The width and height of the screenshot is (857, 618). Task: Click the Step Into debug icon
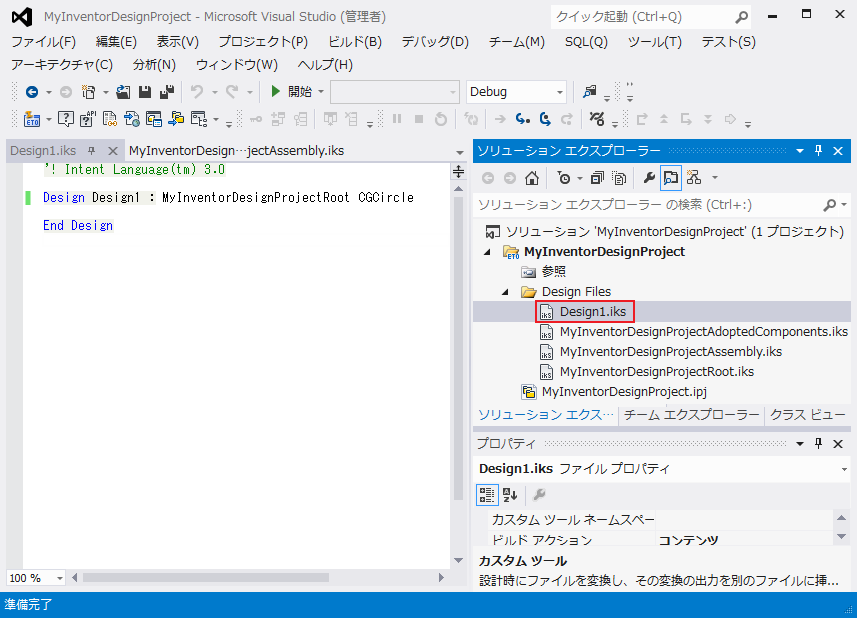523,119
